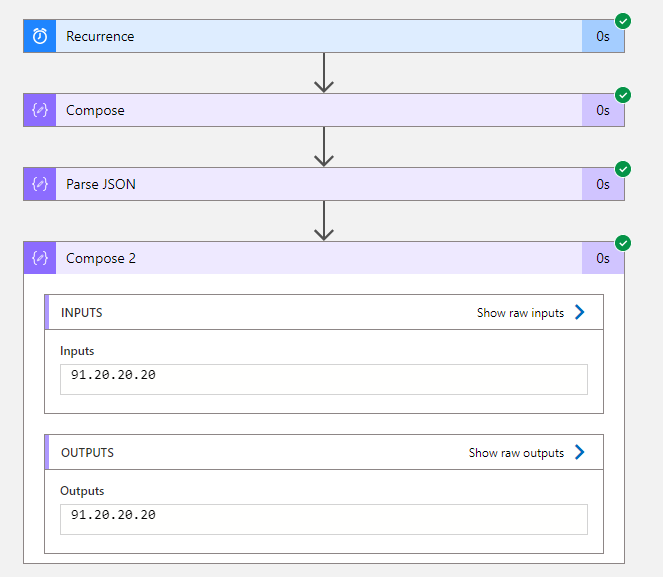The height and width of the screenshot is (577, 663).
Task: Click the Parse JSON action icon
Action: pyautogui.click(x=40, y=184)
